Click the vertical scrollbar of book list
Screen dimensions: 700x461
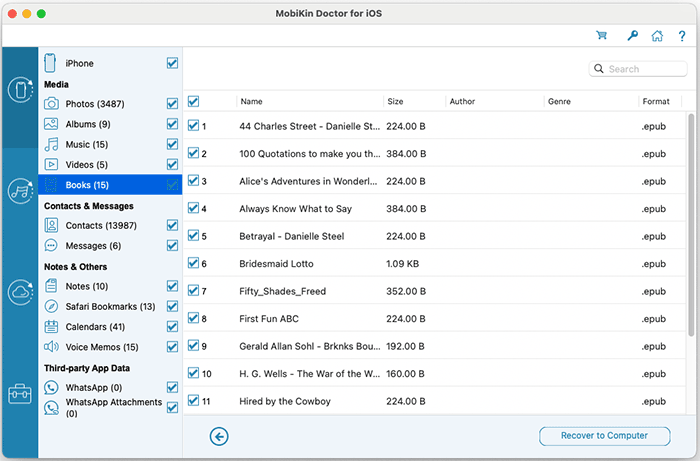(x=691, y=224)
